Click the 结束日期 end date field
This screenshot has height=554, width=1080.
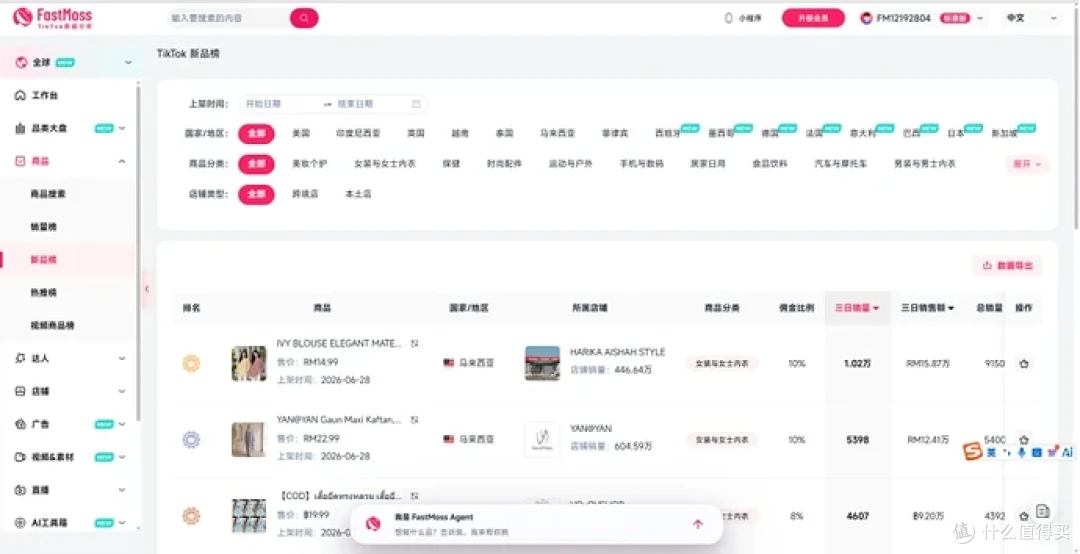[x=371, y=104]
